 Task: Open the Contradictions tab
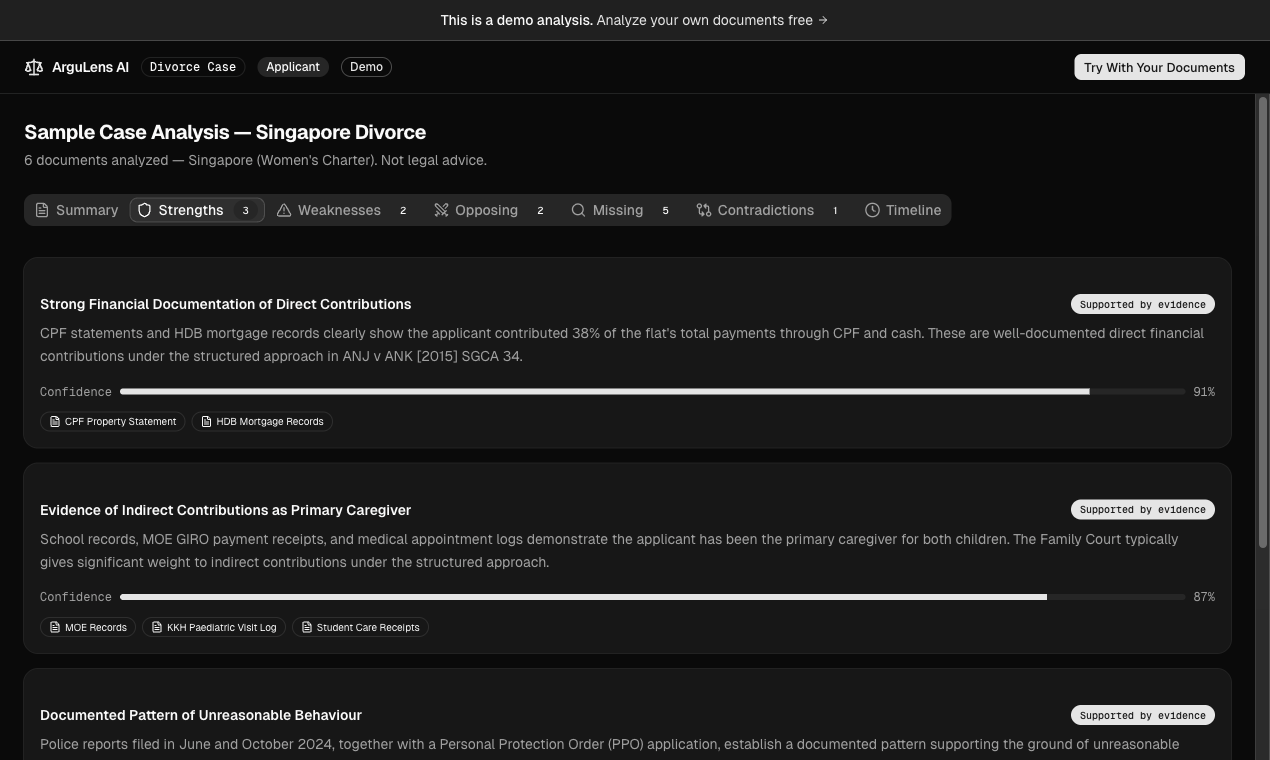coord(766,210)
